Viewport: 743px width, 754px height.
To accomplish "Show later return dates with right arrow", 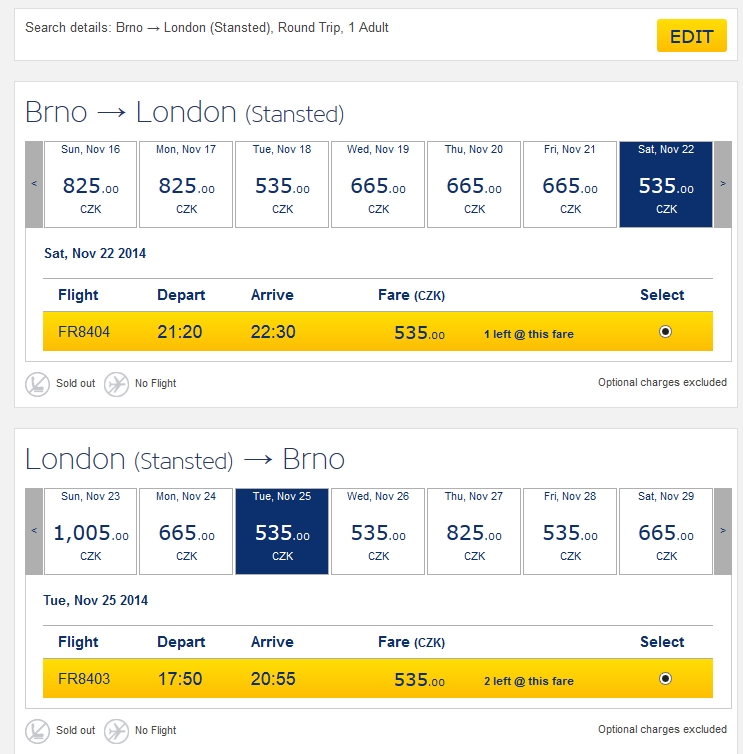I will (x=723, y=531).
